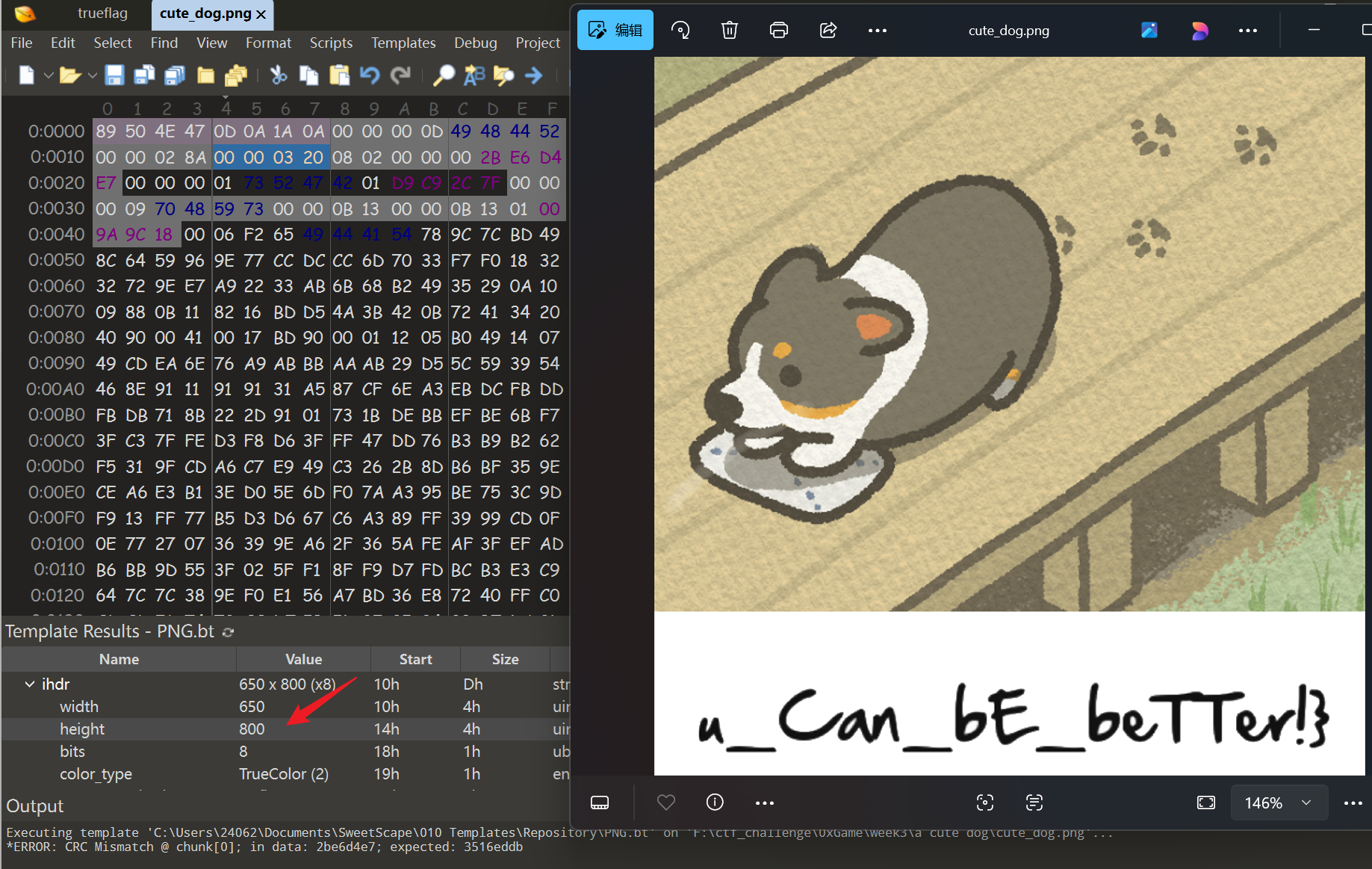This screenshot has height=869, width=1372.
Task: Collapse the ihdr tree node
Action: pyautogui.click(x=30, y=684)
